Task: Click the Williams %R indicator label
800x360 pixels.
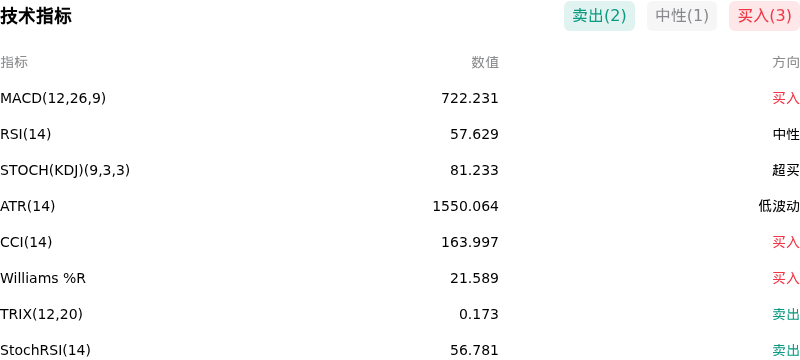Action: [43, 278]
